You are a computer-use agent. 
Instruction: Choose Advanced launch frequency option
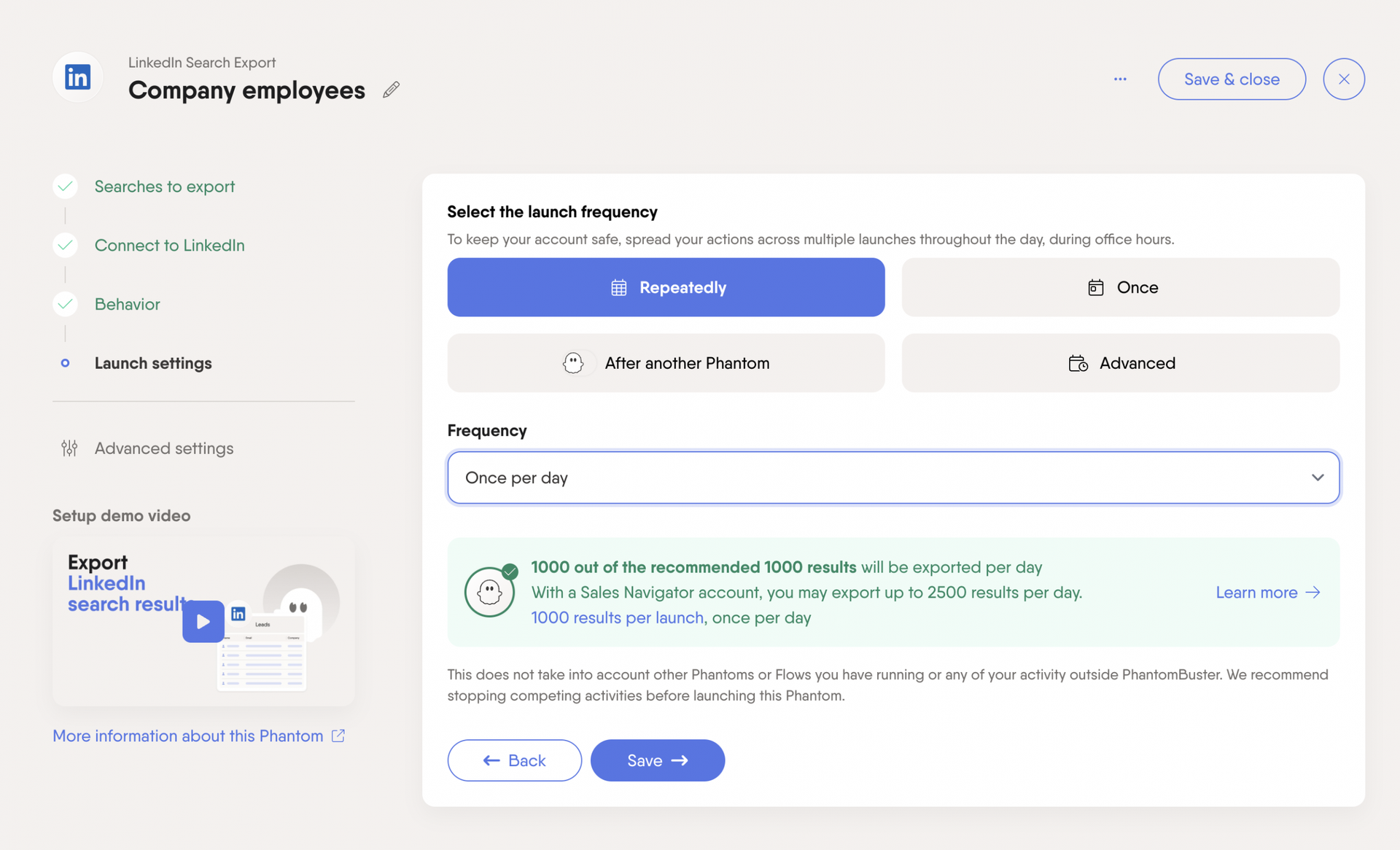coord(1121,363)
